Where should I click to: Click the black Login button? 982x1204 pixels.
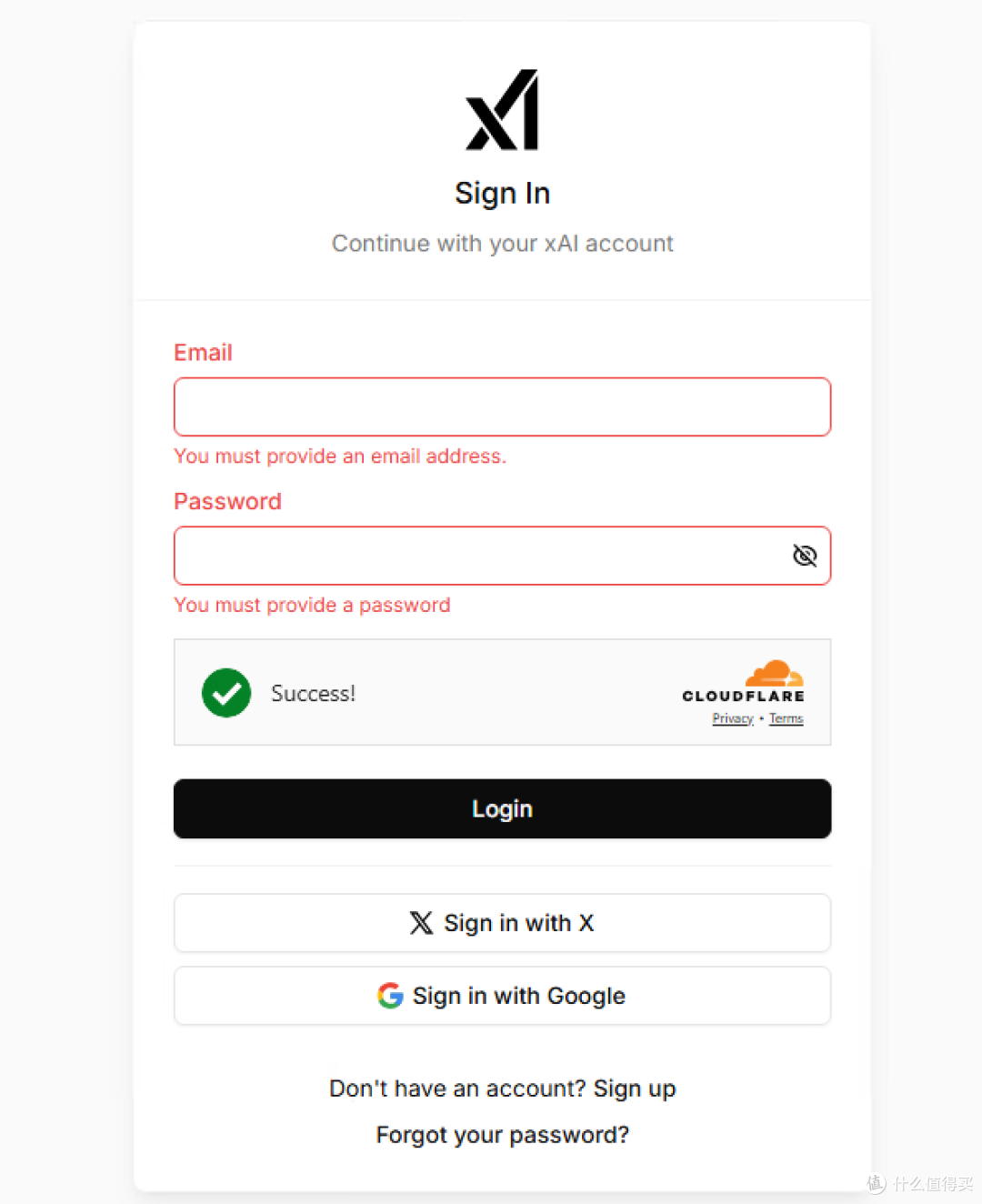[502, 808]
